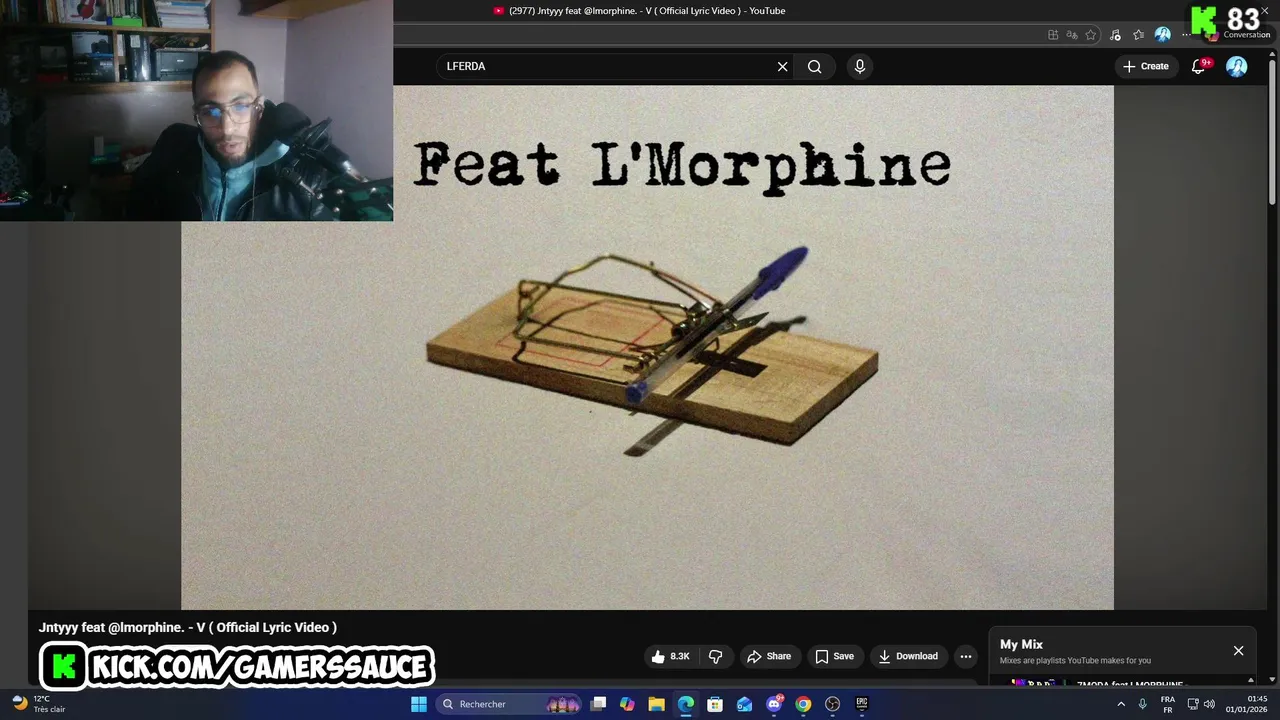
Task: Start voice search with the microphone
Action: click(859, 66)
